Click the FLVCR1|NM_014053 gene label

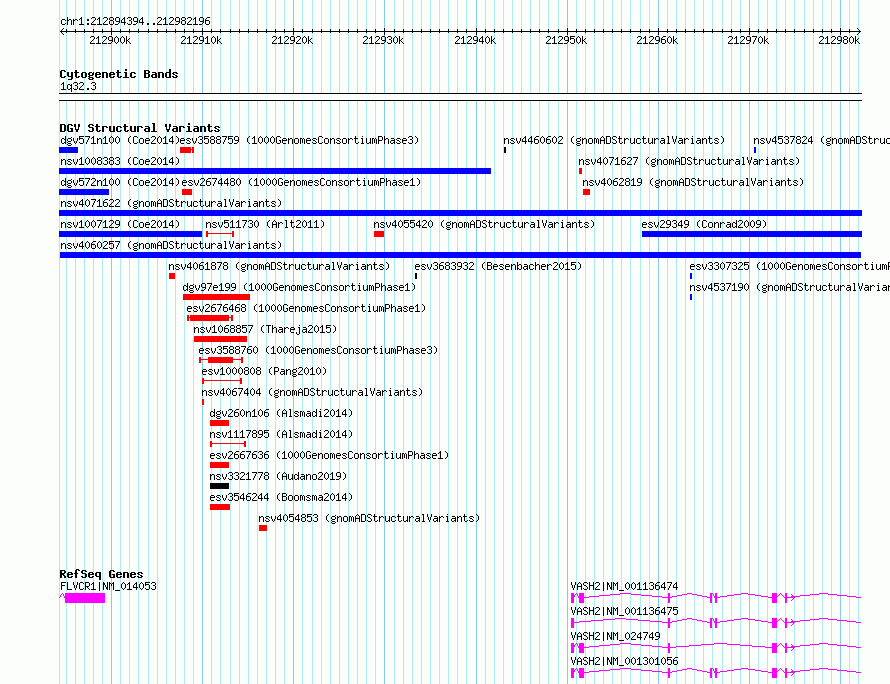[108, 586]
